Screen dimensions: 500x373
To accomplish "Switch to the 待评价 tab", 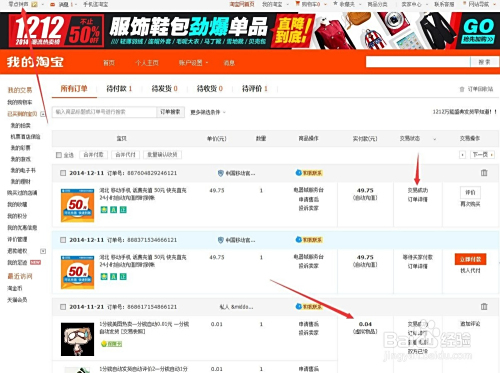I will click(255, 88).
